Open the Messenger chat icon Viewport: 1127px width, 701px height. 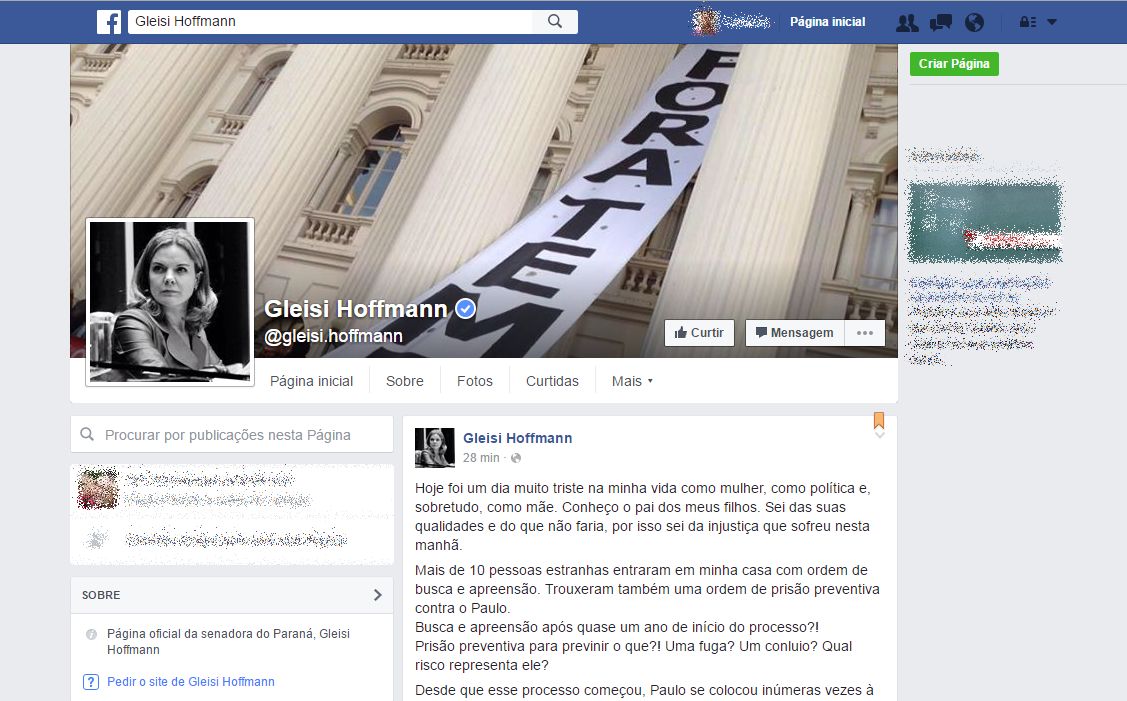pos(940,21)
